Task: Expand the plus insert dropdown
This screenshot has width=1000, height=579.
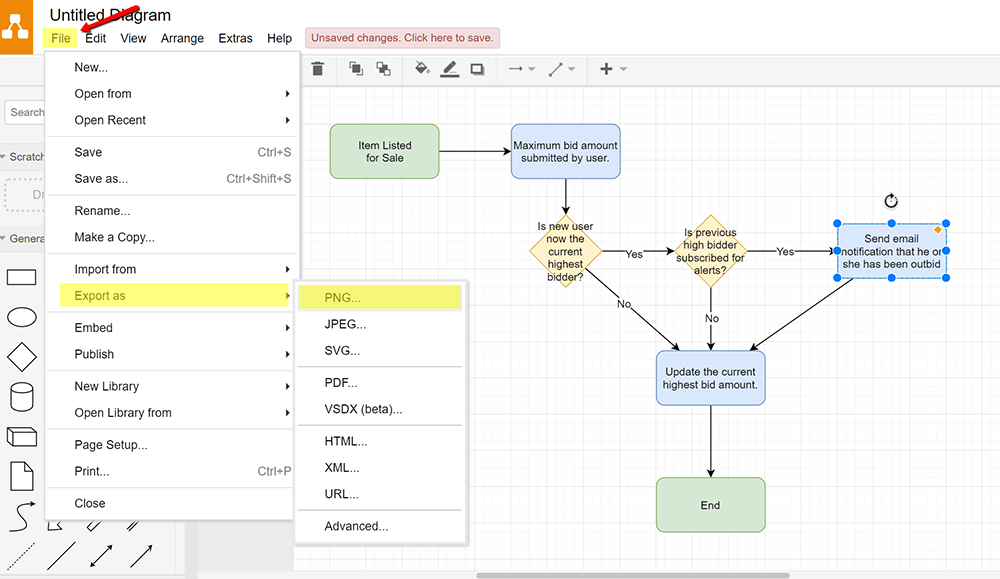Action: [x=612, y=69]
